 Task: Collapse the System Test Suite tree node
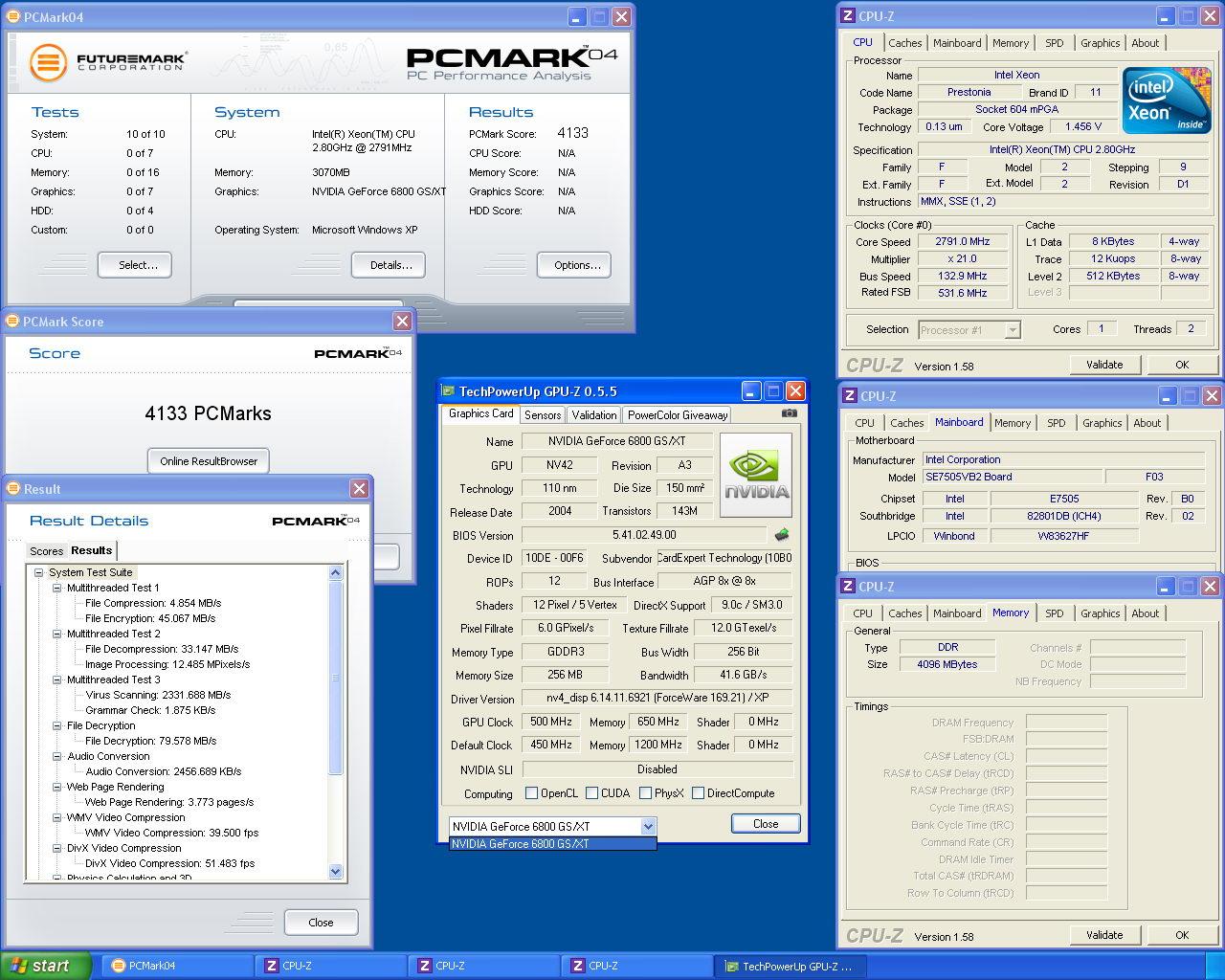pyautogui.click(x=39, y=572)
